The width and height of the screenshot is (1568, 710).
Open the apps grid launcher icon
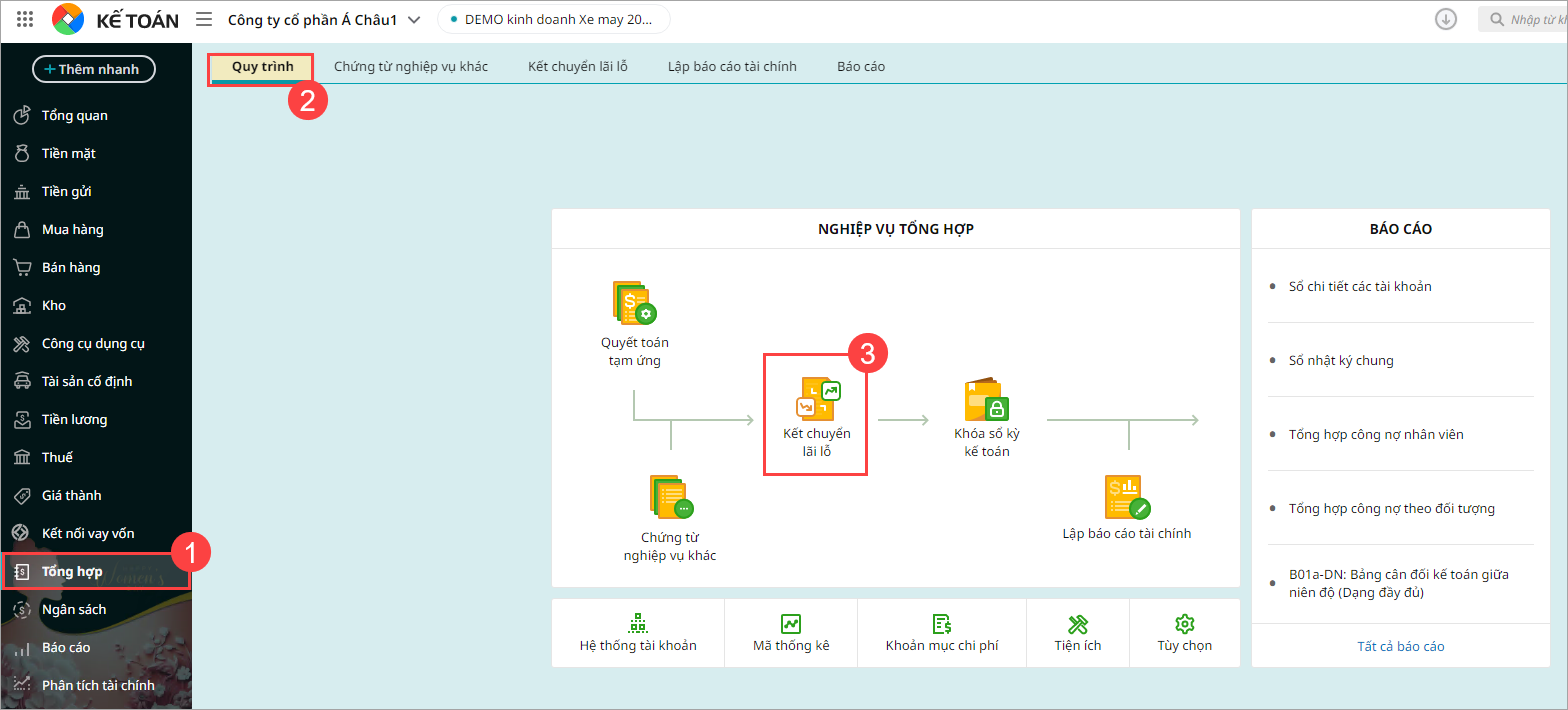click(25, 19)
